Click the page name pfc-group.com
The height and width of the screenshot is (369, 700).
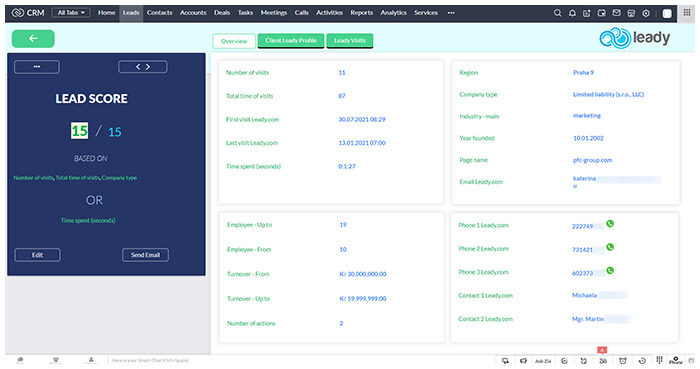(x=592, y=160)
